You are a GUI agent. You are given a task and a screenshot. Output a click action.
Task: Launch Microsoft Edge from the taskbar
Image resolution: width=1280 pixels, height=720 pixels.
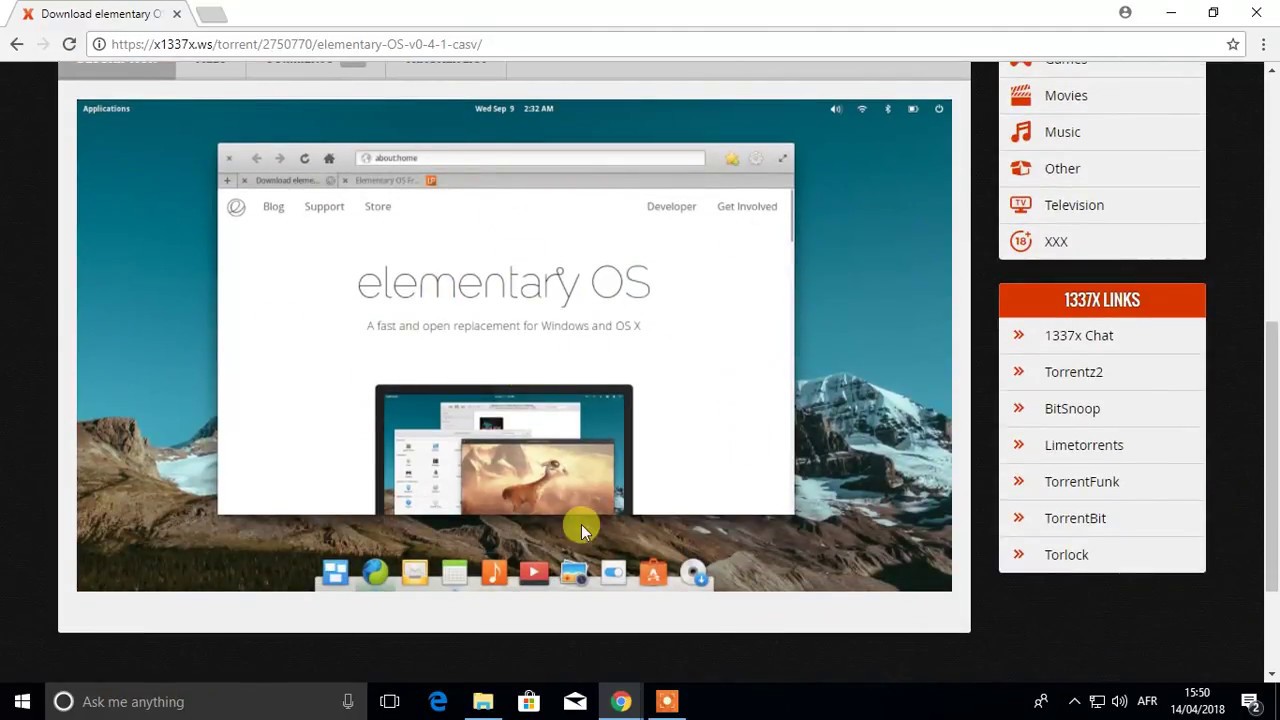[438, 701]
